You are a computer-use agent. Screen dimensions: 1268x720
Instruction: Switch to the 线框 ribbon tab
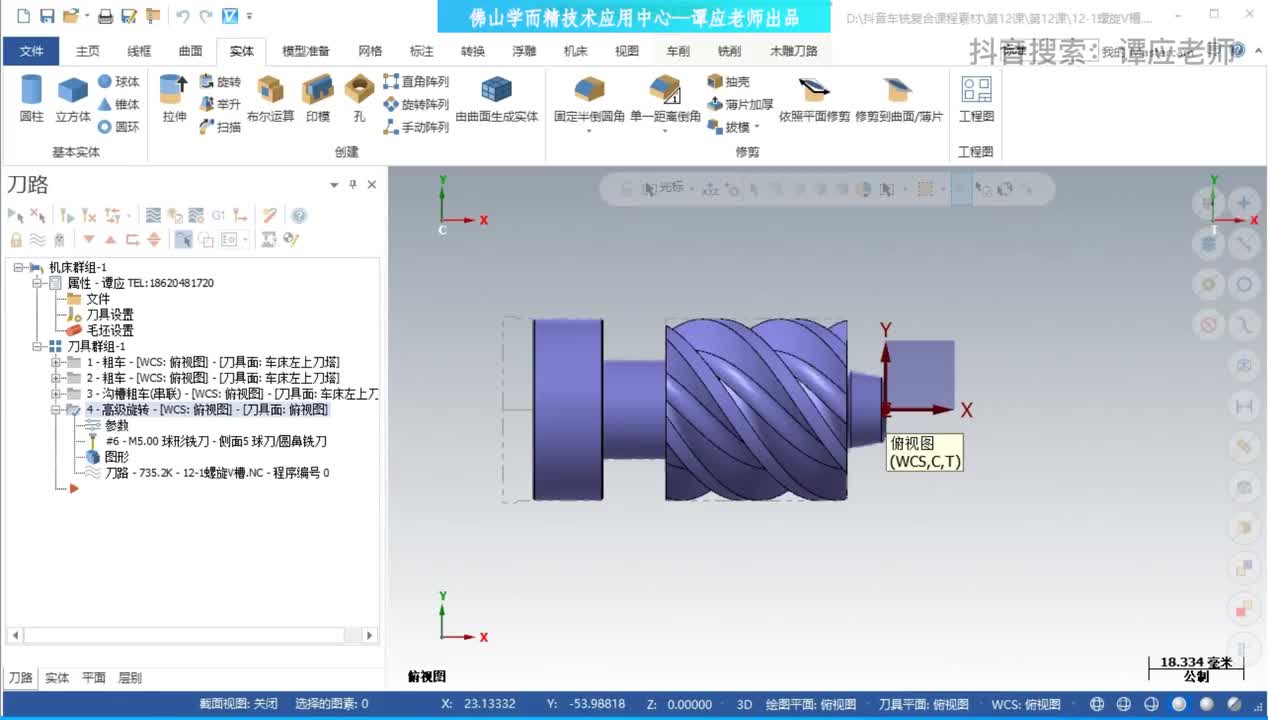coord(139,51)
